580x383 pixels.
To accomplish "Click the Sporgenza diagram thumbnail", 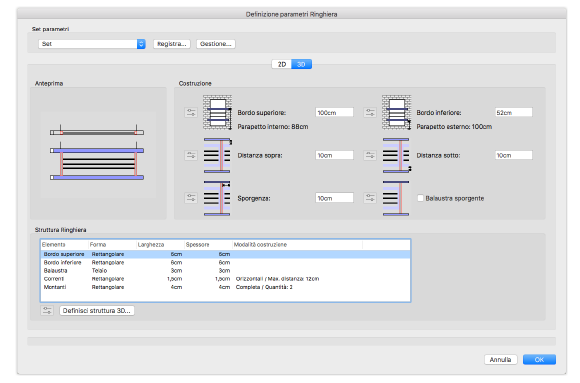I will 218,198.
